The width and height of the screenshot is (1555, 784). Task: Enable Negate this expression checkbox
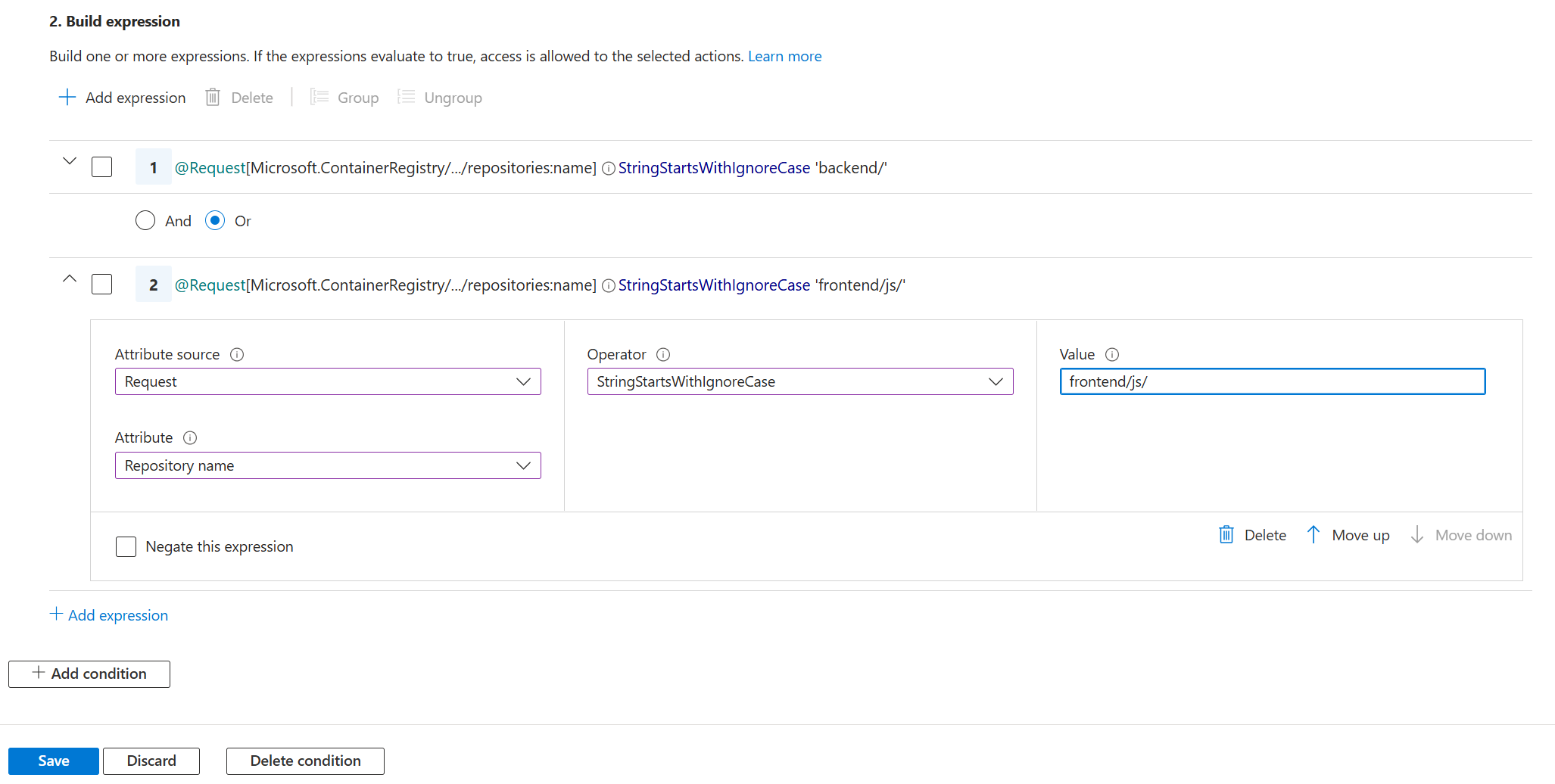126,547
